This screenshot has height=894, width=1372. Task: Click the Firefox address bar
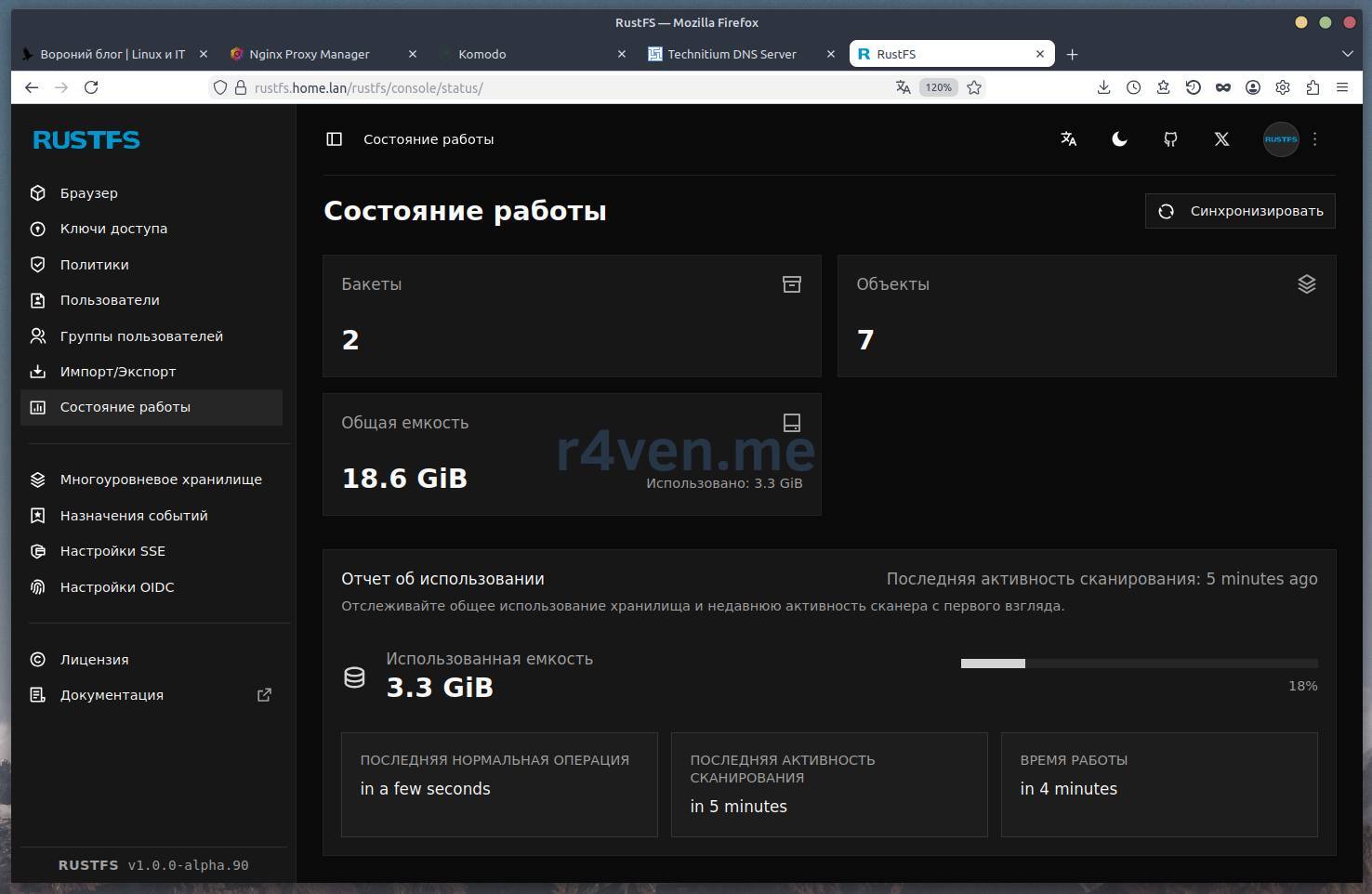point(558,87)
